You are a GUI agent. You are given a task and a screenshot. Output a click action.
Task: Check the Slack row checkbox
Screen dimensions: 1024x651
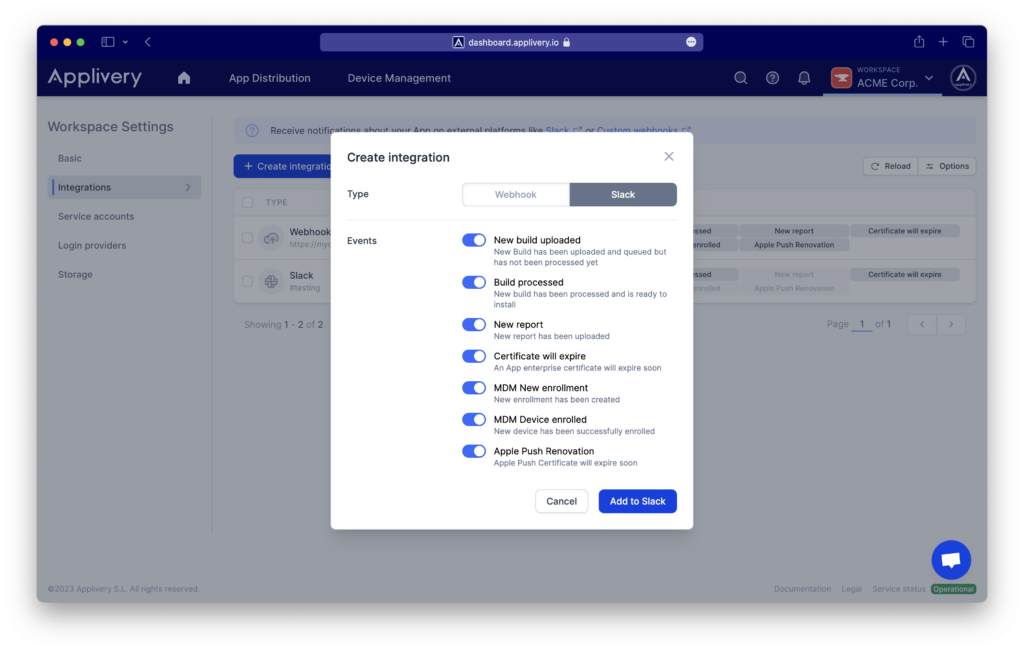coord(248,281)
